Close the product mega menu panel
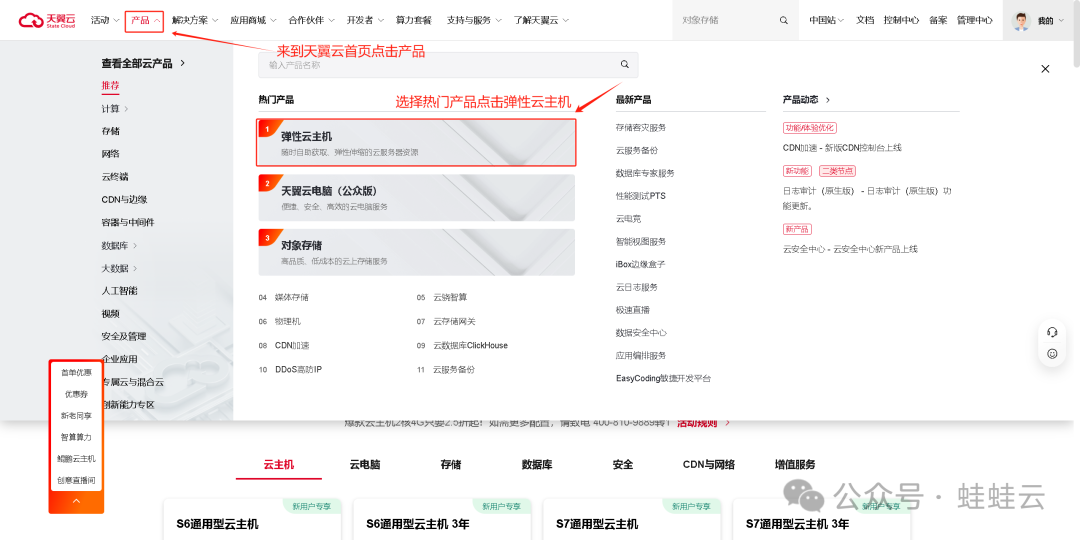This screenshot has height=540, width=1080. tap(1045, 69)
